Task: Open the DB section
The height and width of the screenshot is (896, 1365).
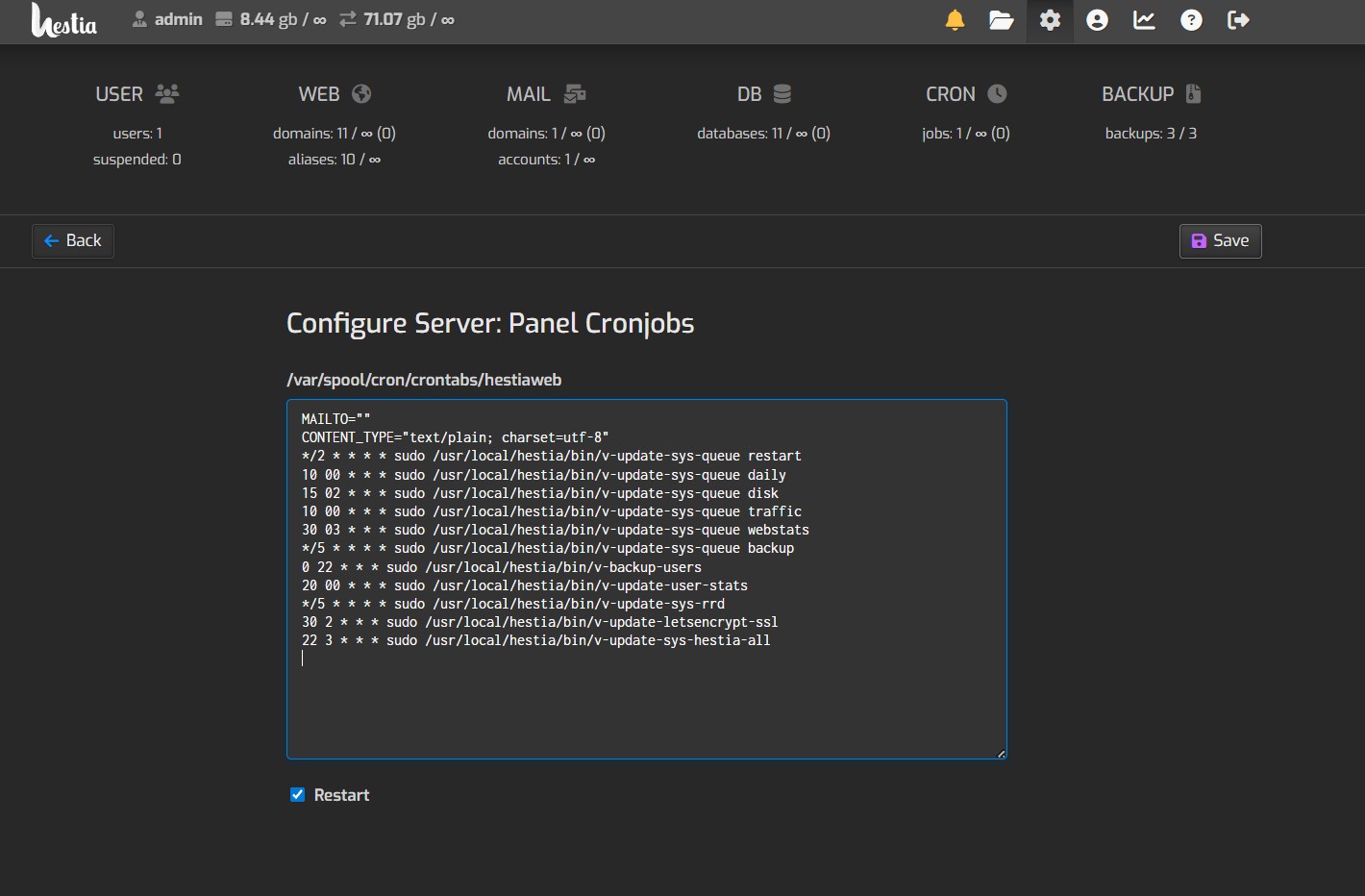Action: (763, 94)
